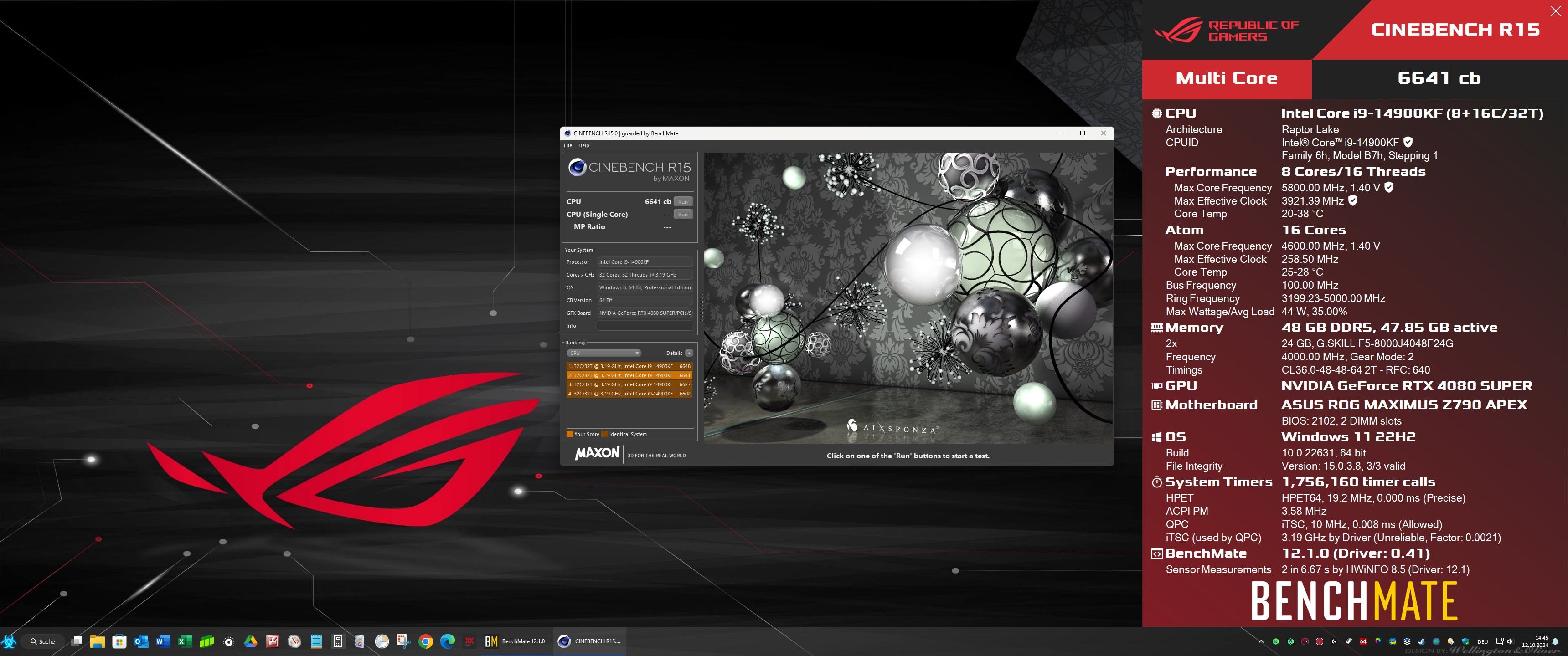Viewport: 1568px width, 656px height.
Task: Open Task View from taskbar
Action: click(77, 641)
